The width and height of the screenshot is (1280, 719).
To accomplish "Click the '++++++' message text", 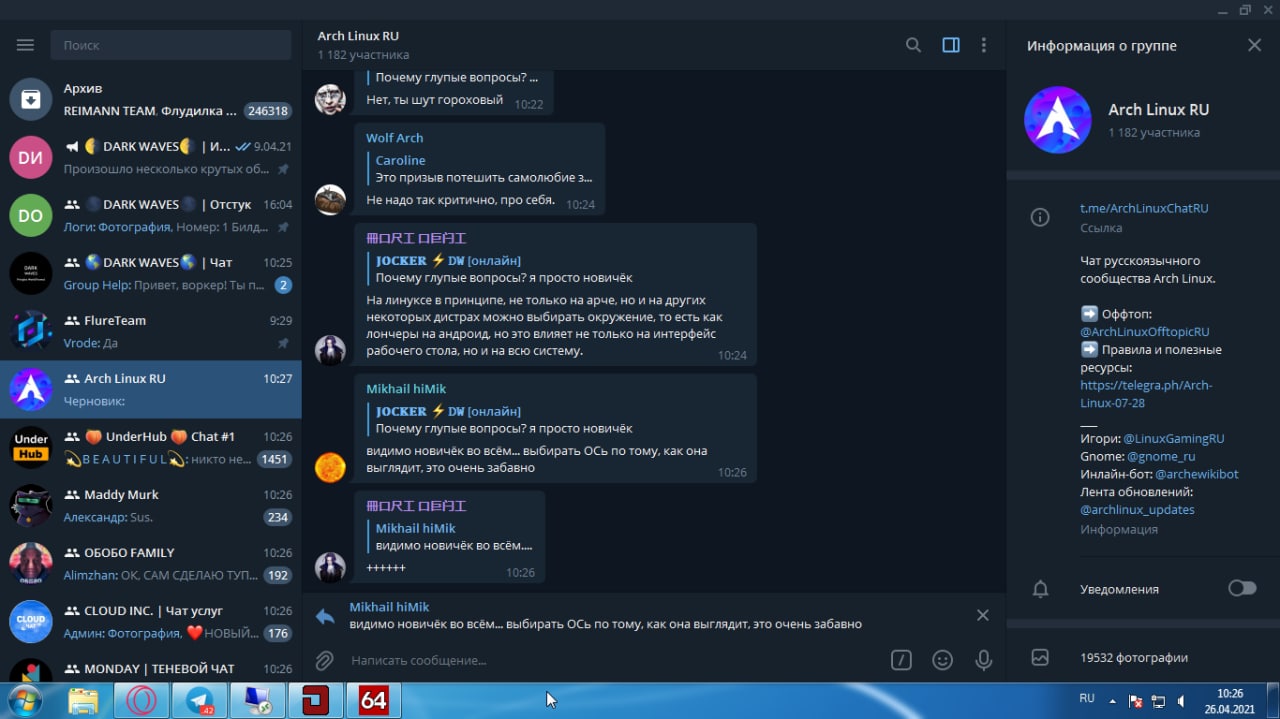I will [x=386, y=568].
